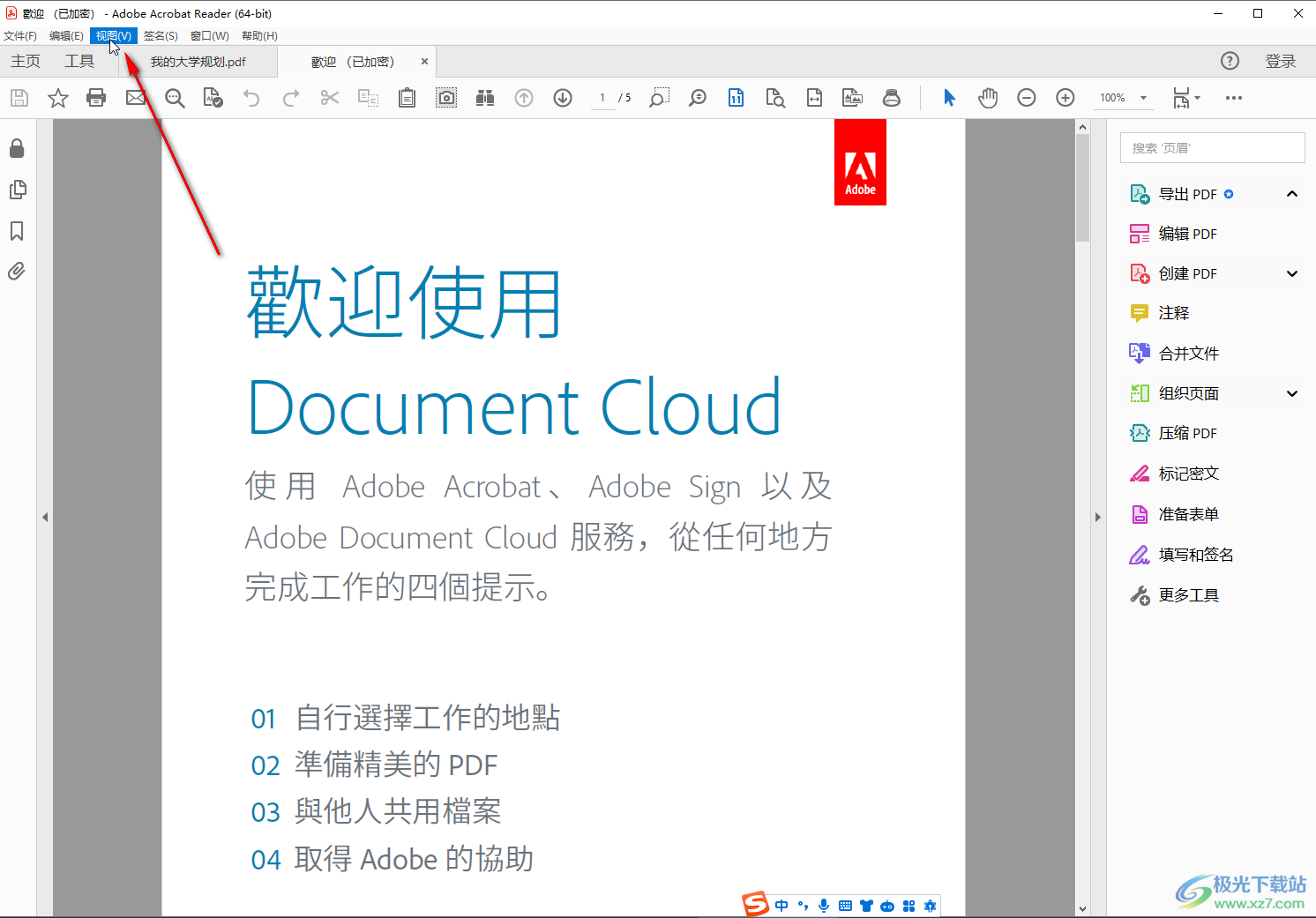Click the IME microphone voice icon

tap(824, 906)
